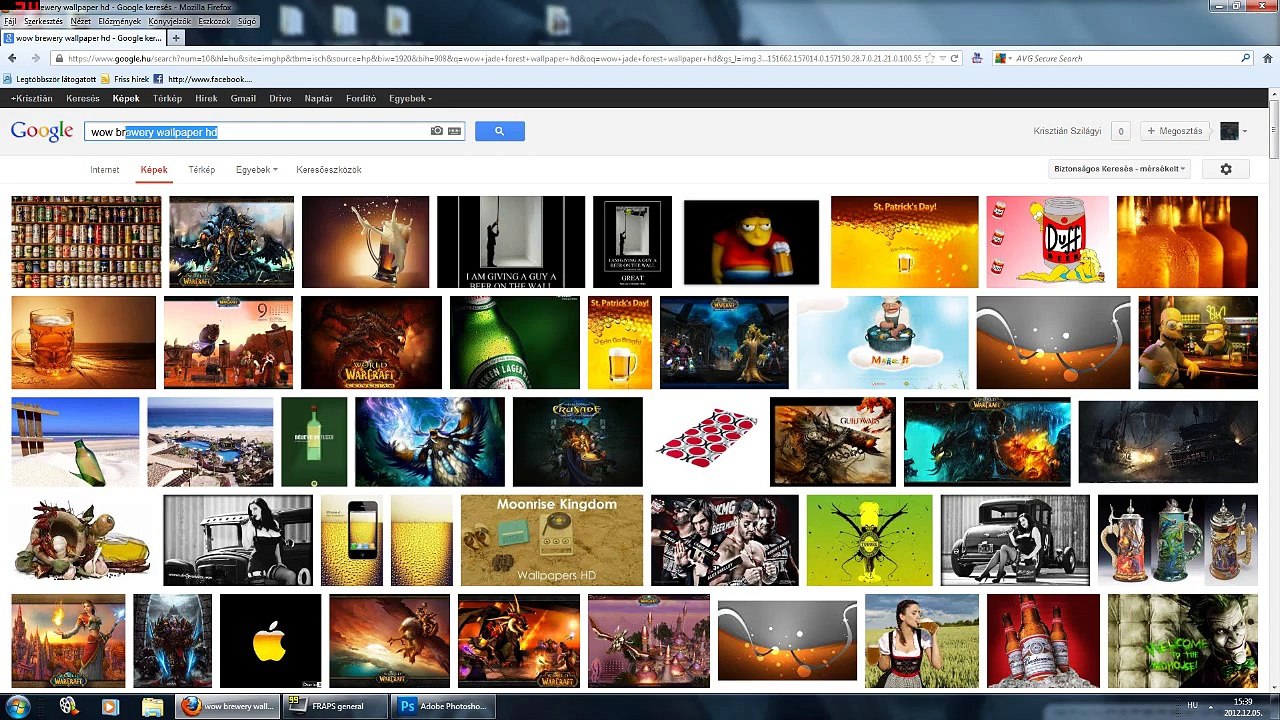Image resolution: width=1280 pixels, height=720 pixels.
Task: Open the Facebook bookmark in bookmarks toolbar
Action: click(x=203, y=79)
